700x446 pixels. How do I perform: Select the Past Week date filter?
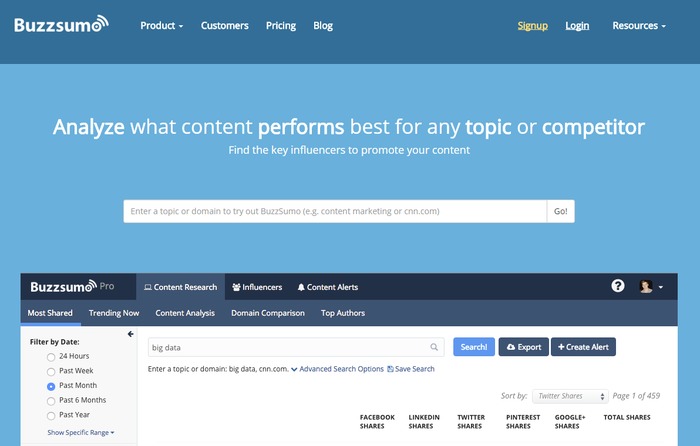pos(51,371)
